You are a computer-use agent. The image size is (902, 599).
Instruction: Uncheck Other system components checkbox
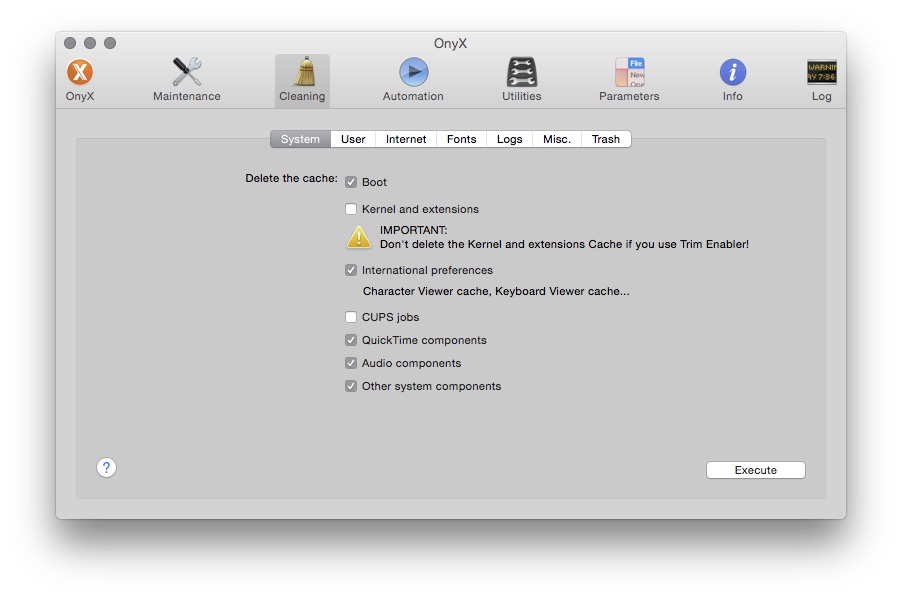351,386
